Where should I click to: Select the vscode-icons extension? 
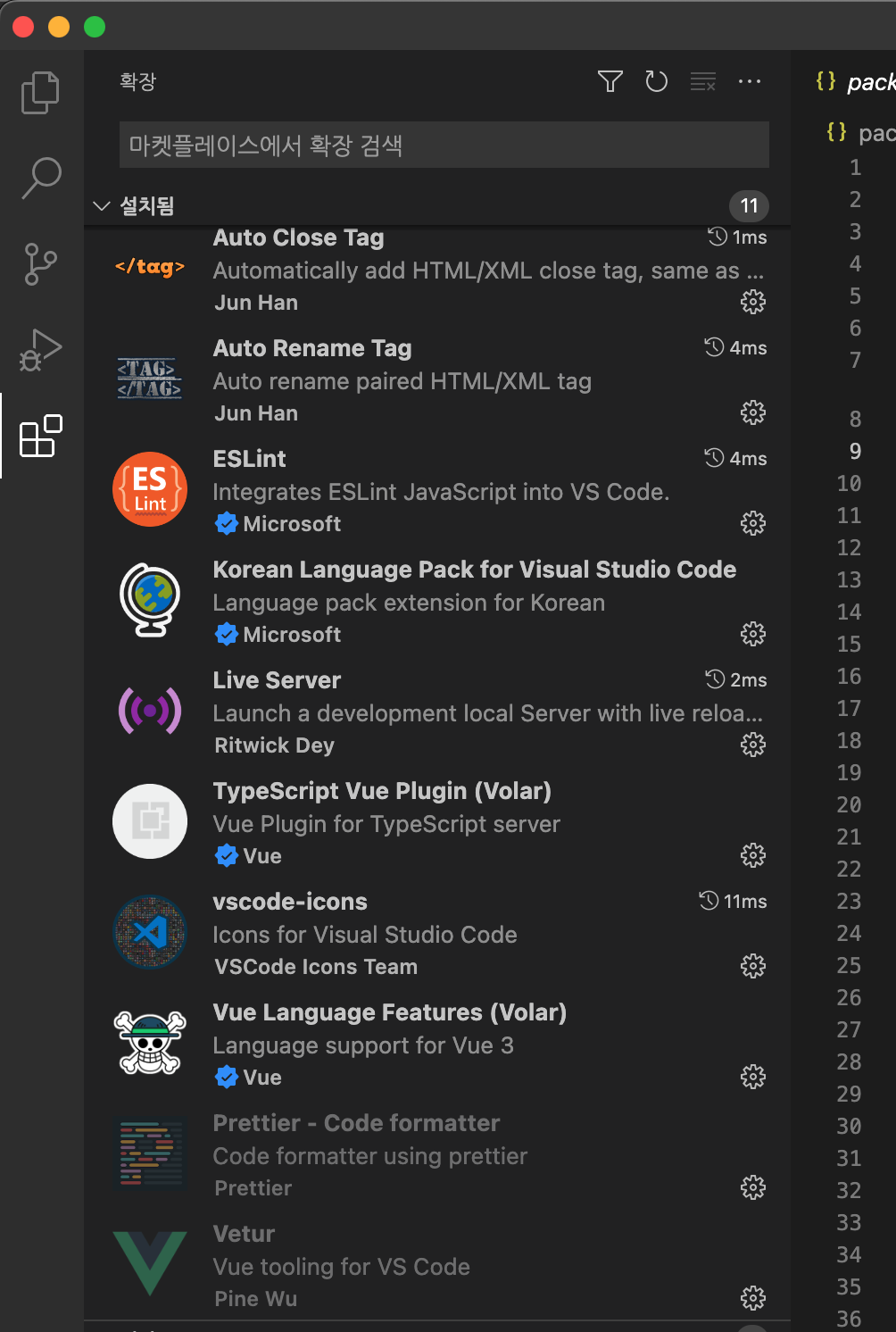[x=437, y=932]
